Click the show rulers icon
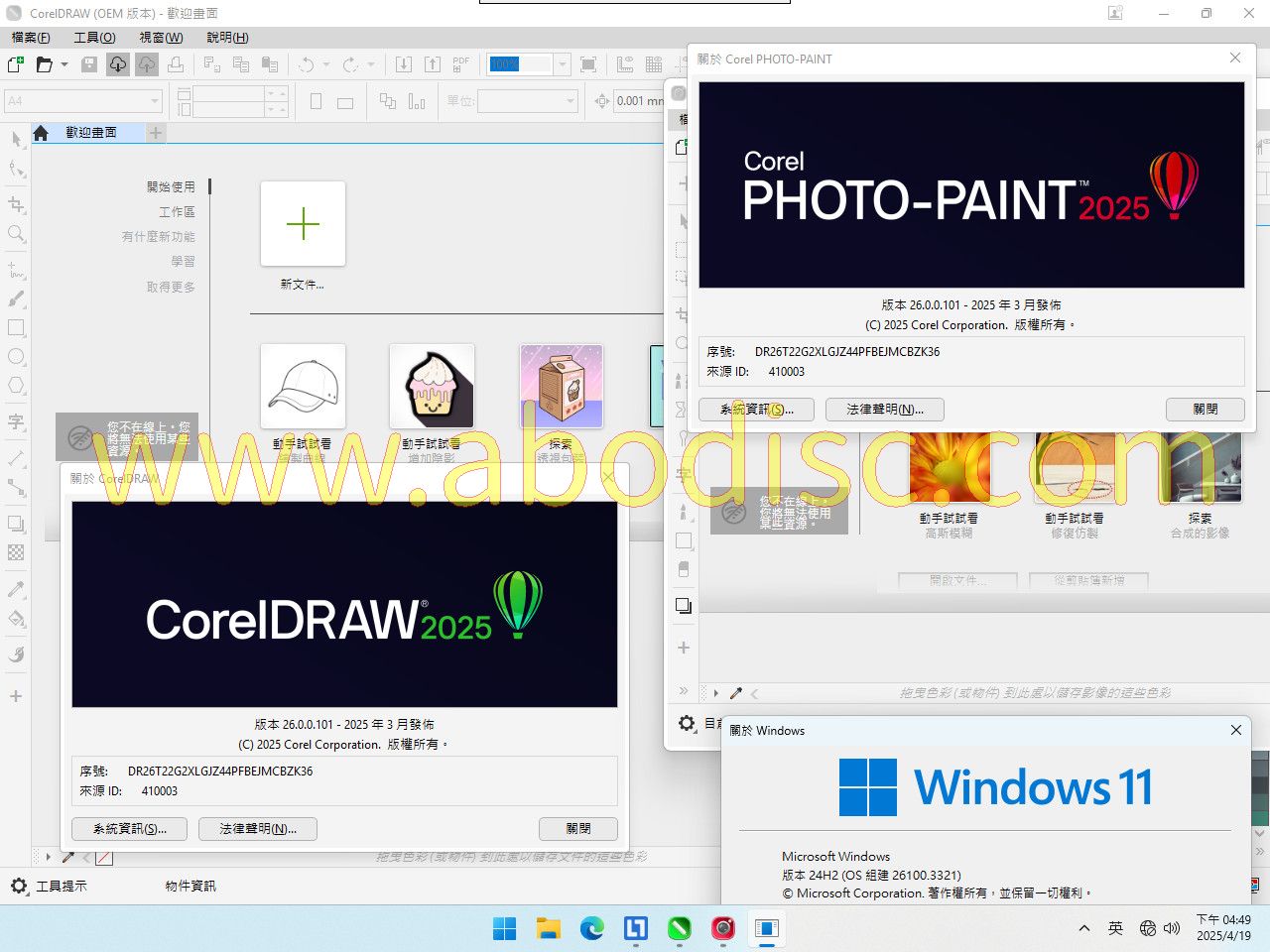Image resolution: width=1270 pixels, height=952 pixels. click(625, 64)
